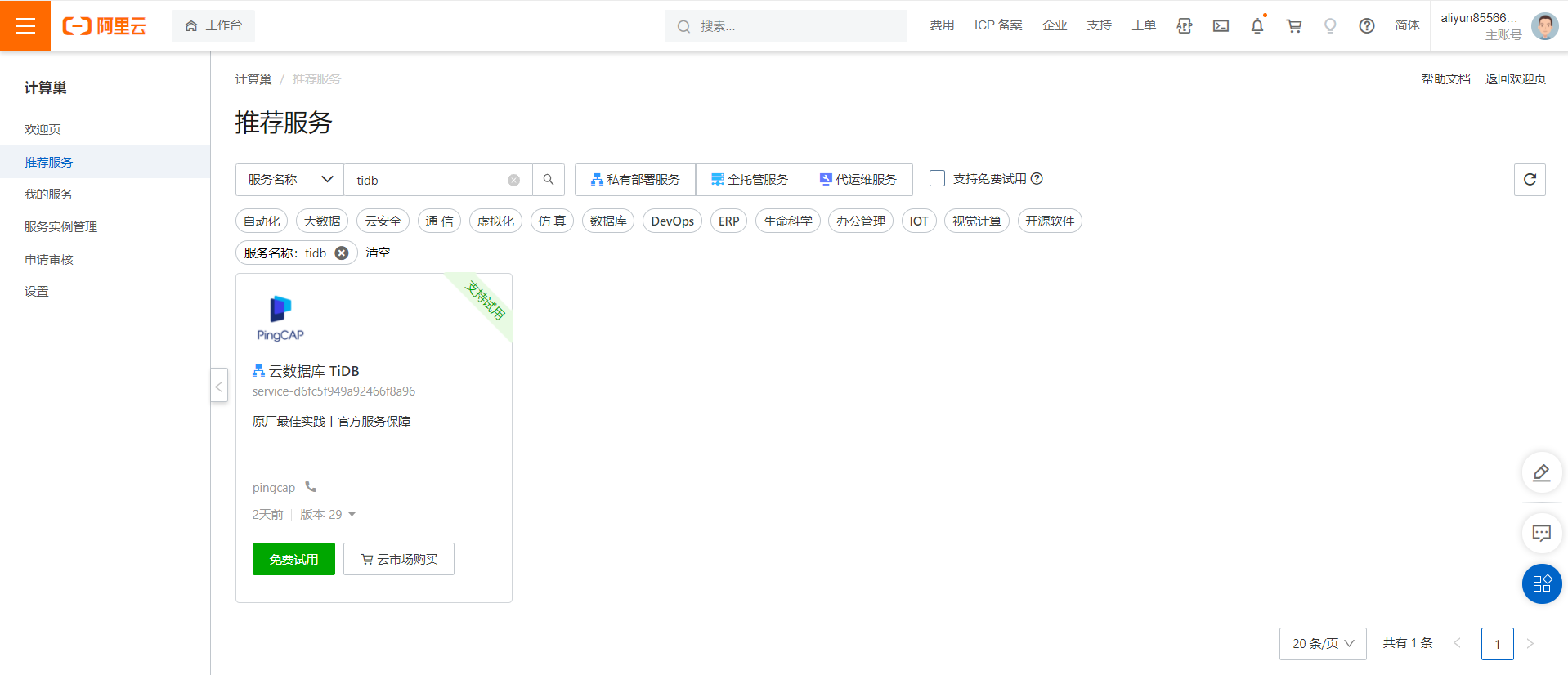The height and width of the screenshot is (675, 1568).
Task: Open the 工单 menu
Action: click(1144, 26)
